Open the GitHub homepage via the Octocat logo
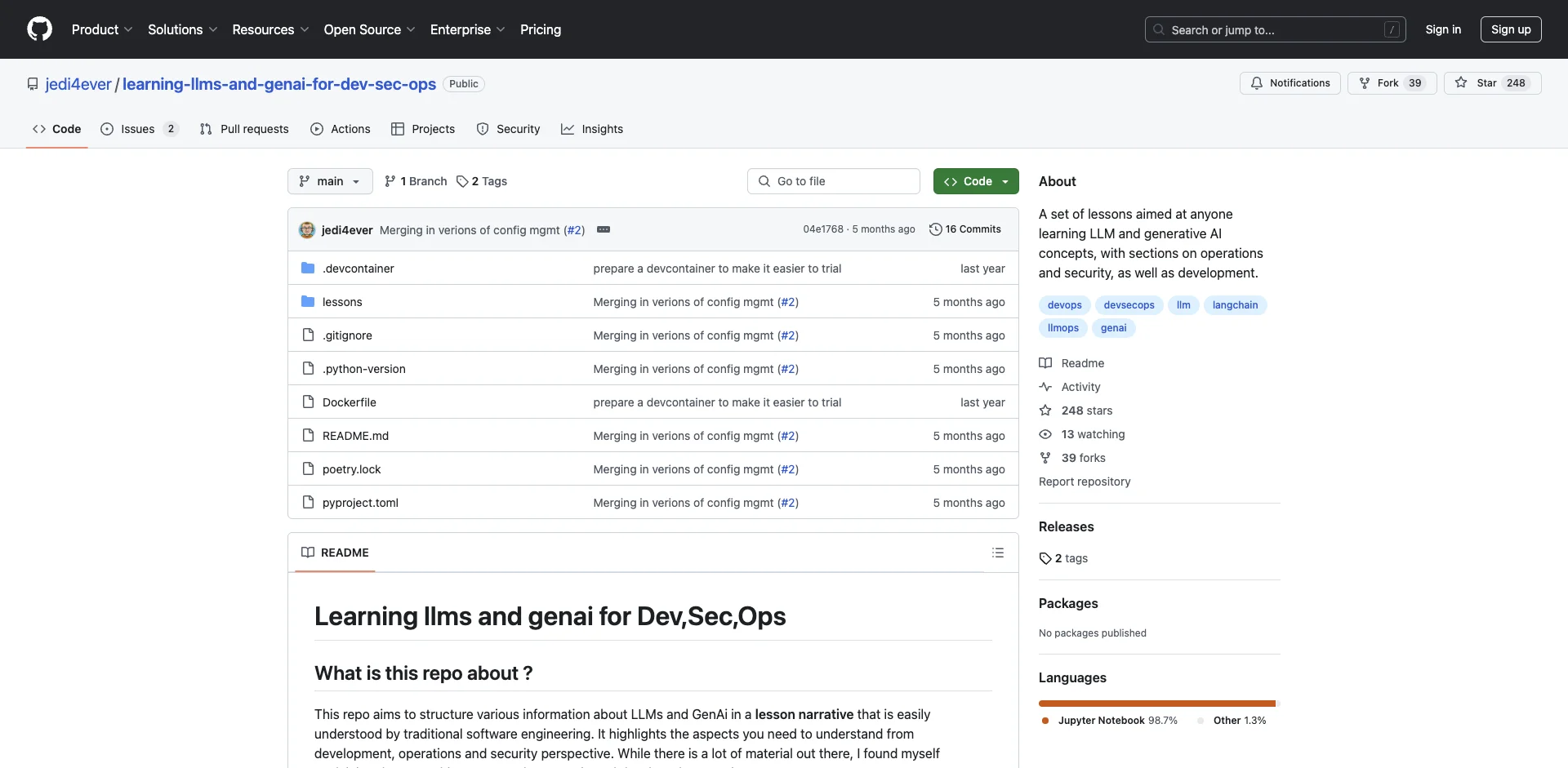 [39, 29]
